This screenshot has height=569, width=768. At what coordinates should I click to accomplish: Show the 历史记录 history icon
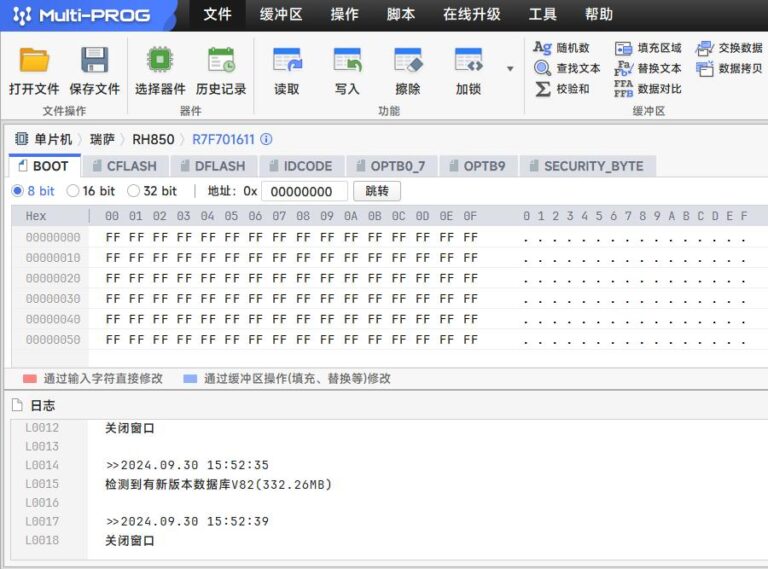pos(221,60)
